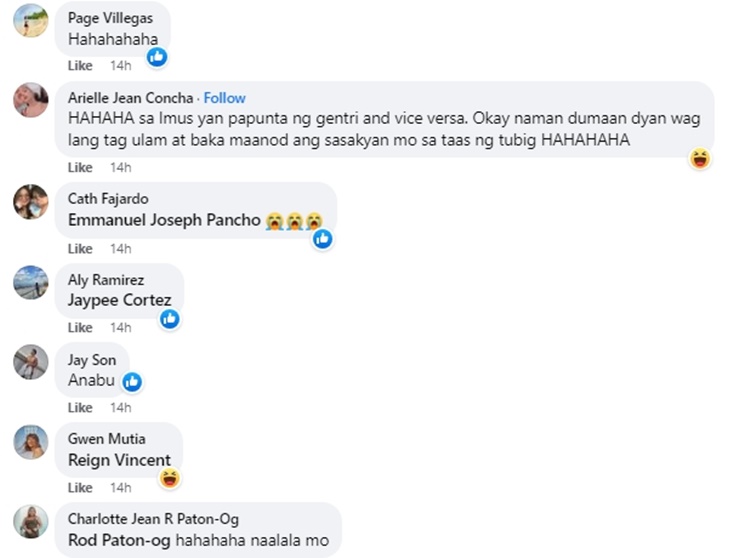This screenshot has height=558, width=750.
Task: Click the laughing reaction on Arielle Jean Concha's comment
Action: point(700,158)
